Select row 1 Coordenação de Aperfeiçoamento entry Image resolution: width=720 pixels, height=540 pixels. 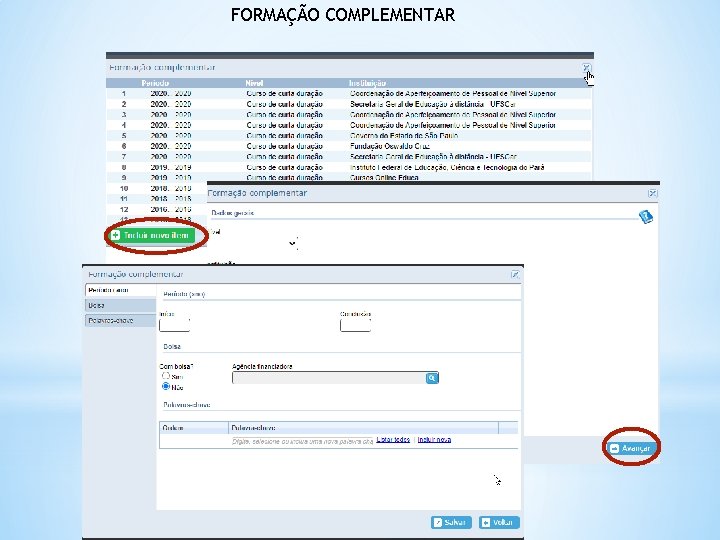[349, 94]
